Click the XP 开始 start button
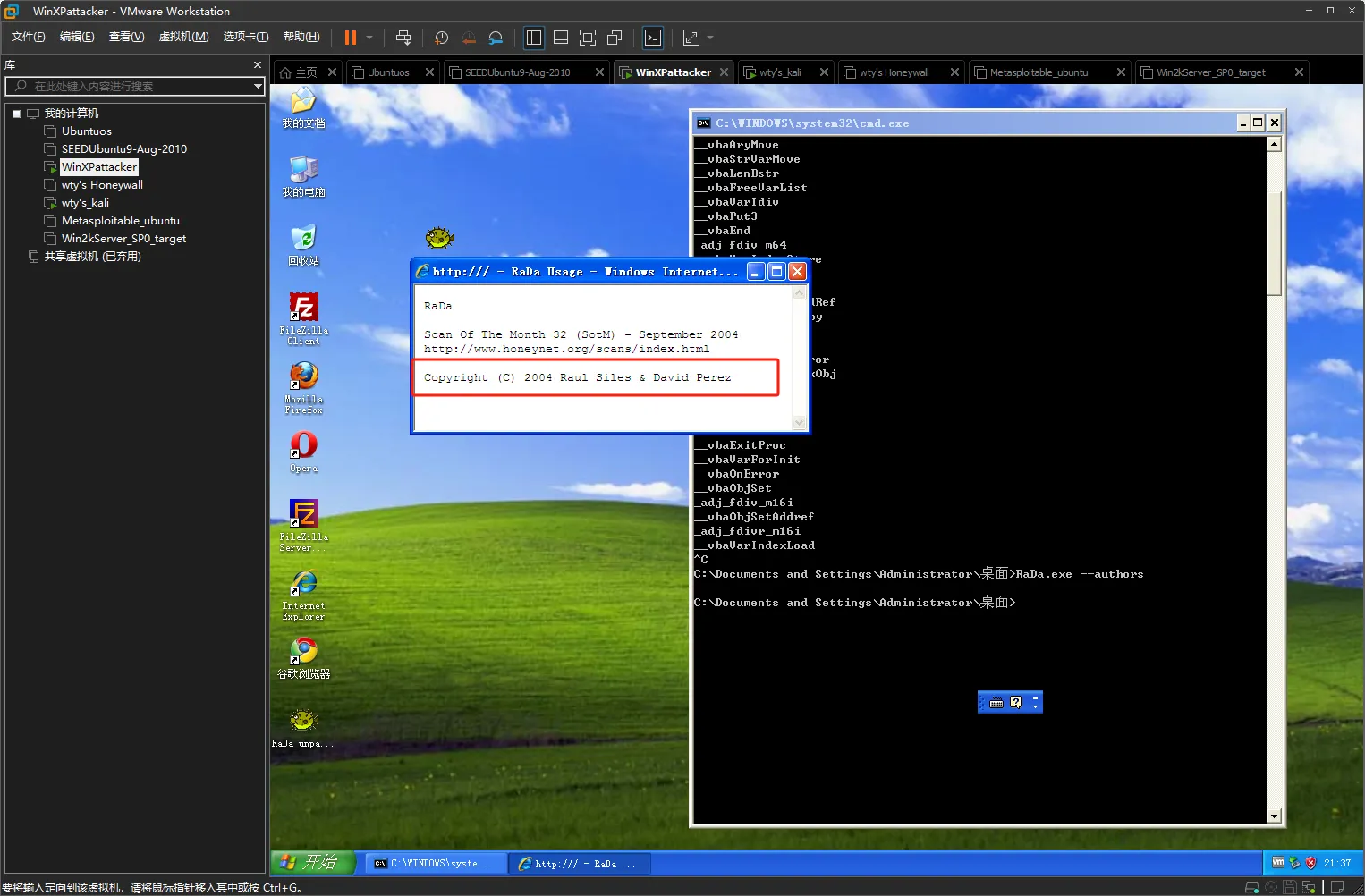 pos(313,862)
